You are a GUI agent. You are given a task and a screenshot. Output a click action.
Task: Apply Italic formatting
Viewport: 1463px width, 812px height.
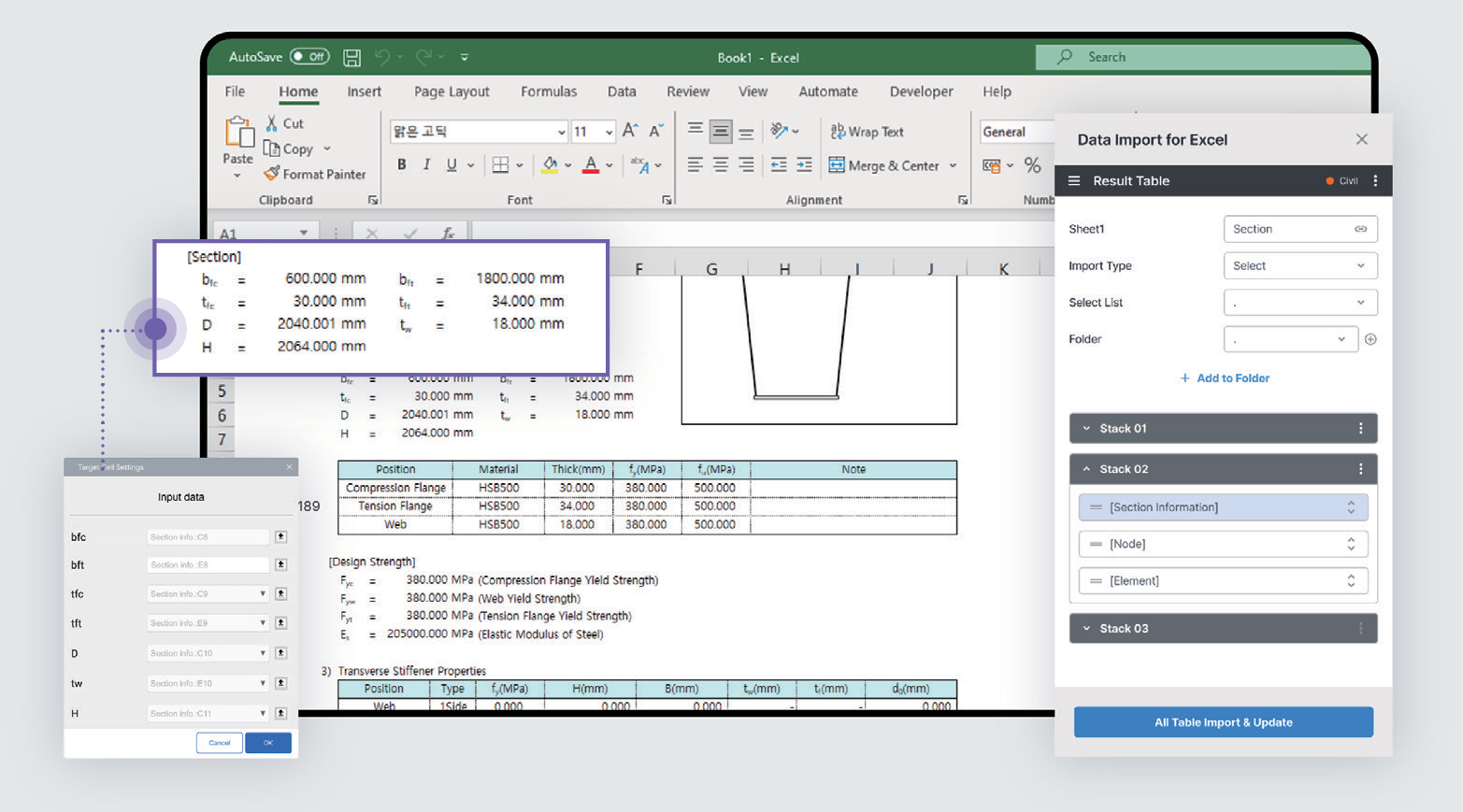[x=426, y=165]
